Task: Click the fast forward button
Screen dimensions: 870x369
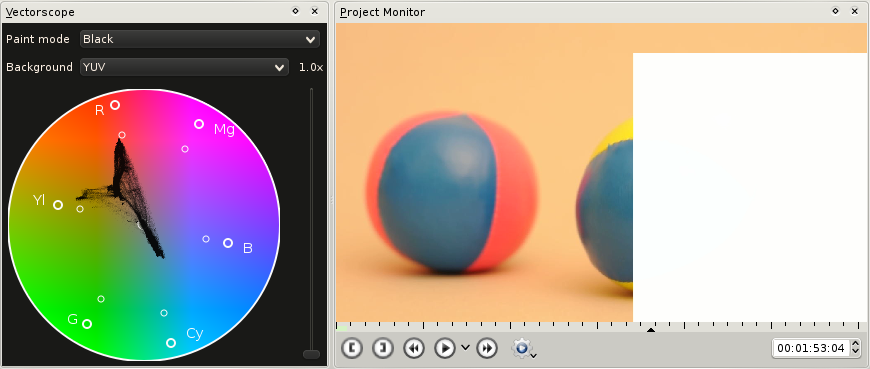Action: tap(487, 348)
